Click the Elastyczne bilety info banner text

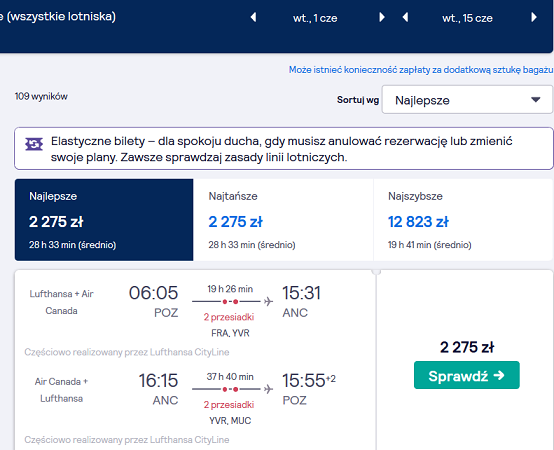coord(282,149)
